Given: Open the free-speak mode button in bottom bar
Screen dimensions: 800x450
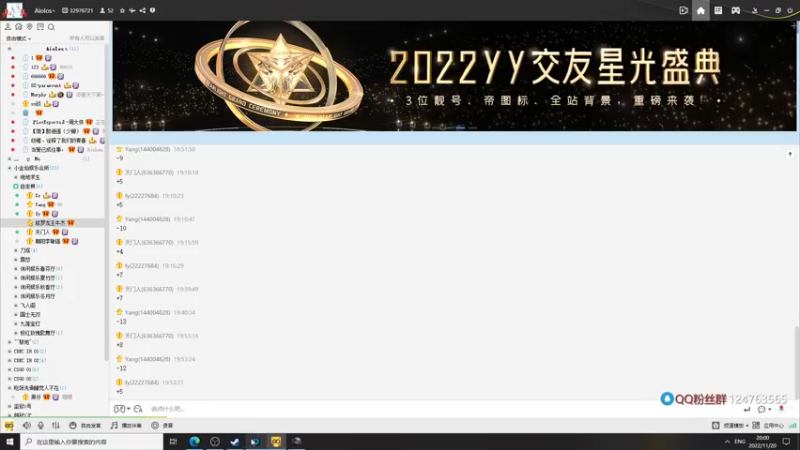Looking at the screenshot, I should 85,425.
